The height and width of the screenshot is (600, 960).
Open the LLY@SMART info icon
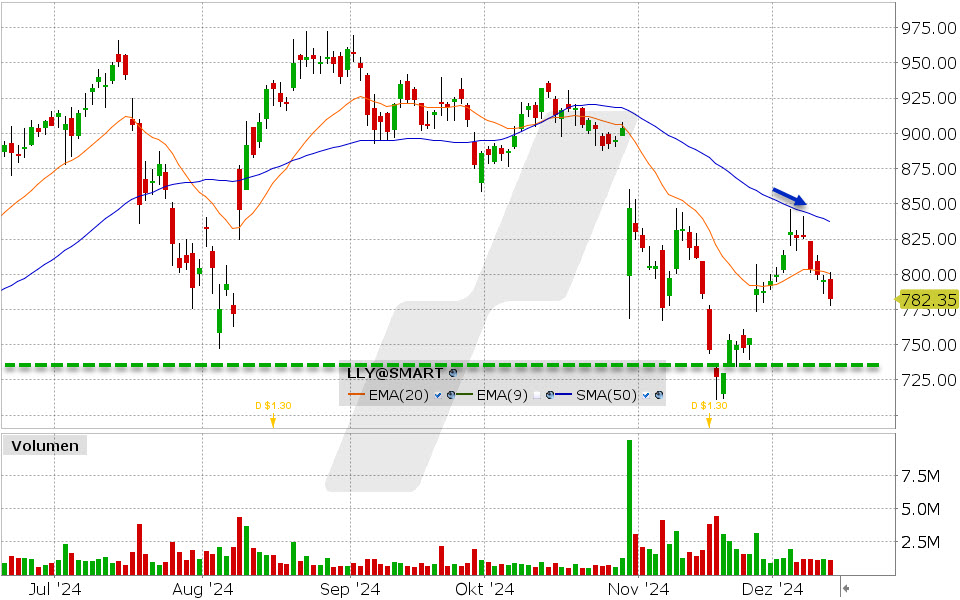click(x=453, y=372)
